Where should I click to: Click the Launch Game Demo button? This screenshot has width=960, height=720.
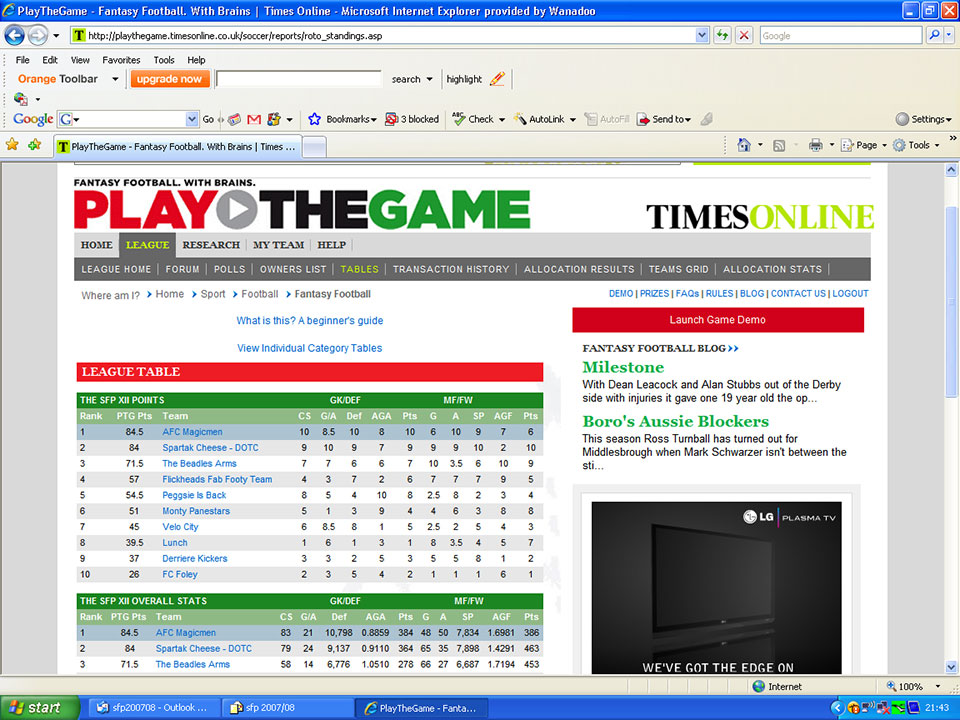tap(717, 320)
